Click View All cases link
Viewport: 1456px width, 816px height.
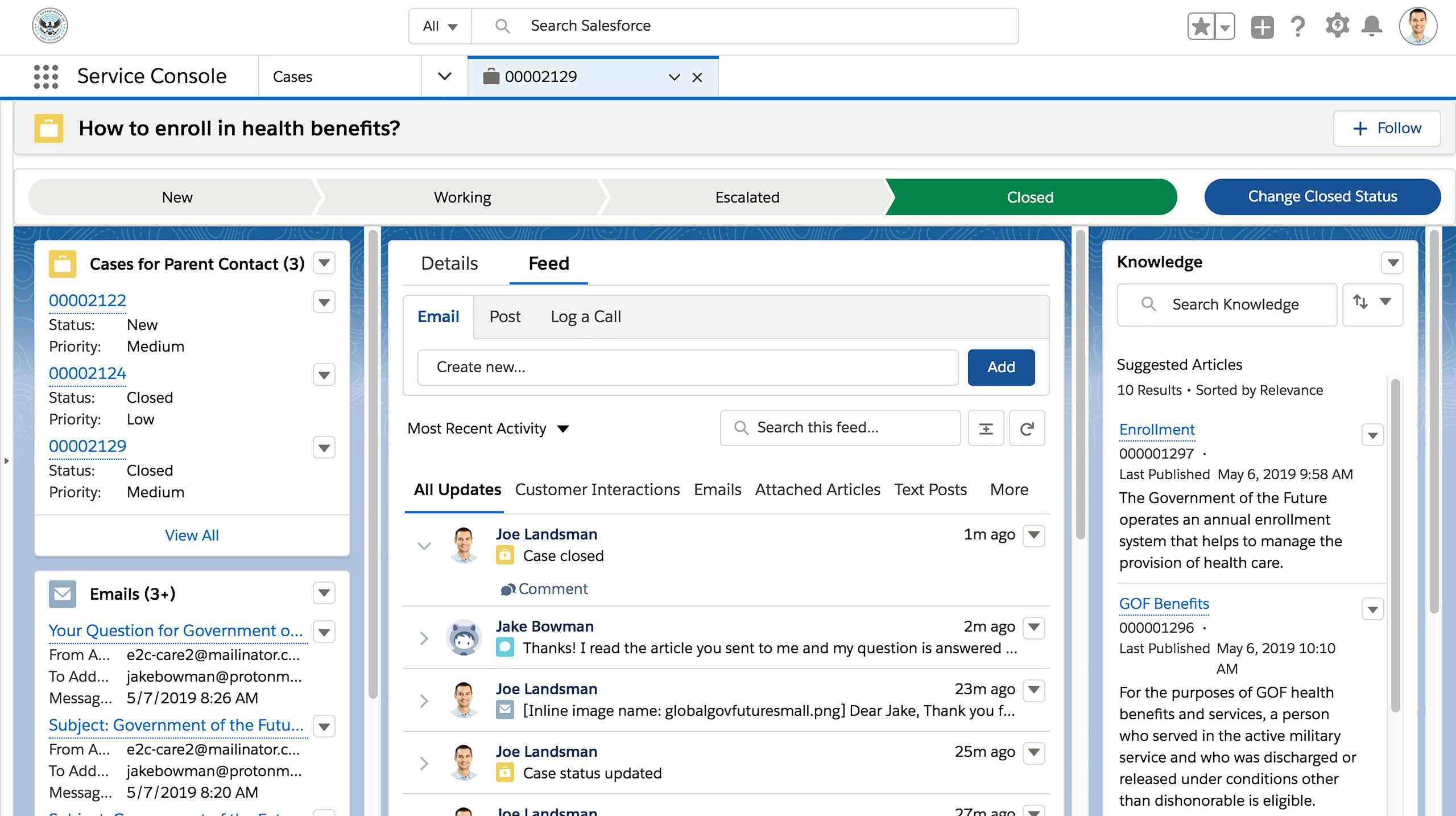click(192, 535)
